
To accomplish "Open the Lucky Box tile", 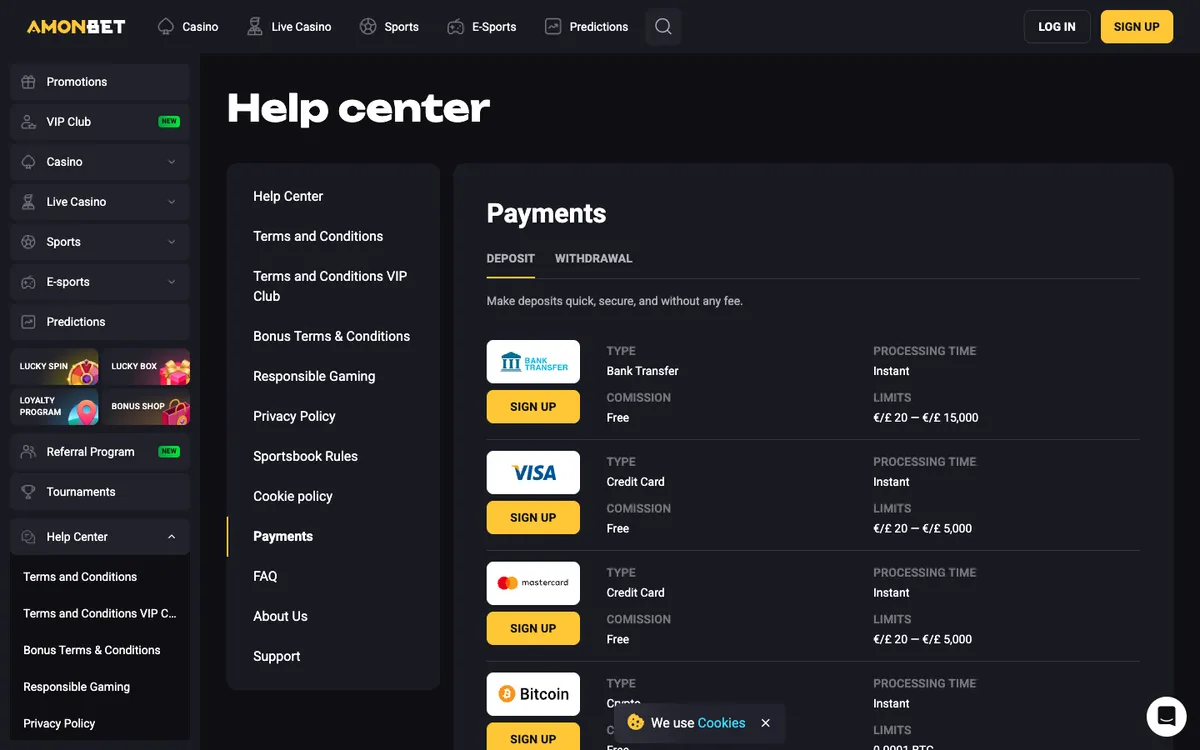I will 146,367.
